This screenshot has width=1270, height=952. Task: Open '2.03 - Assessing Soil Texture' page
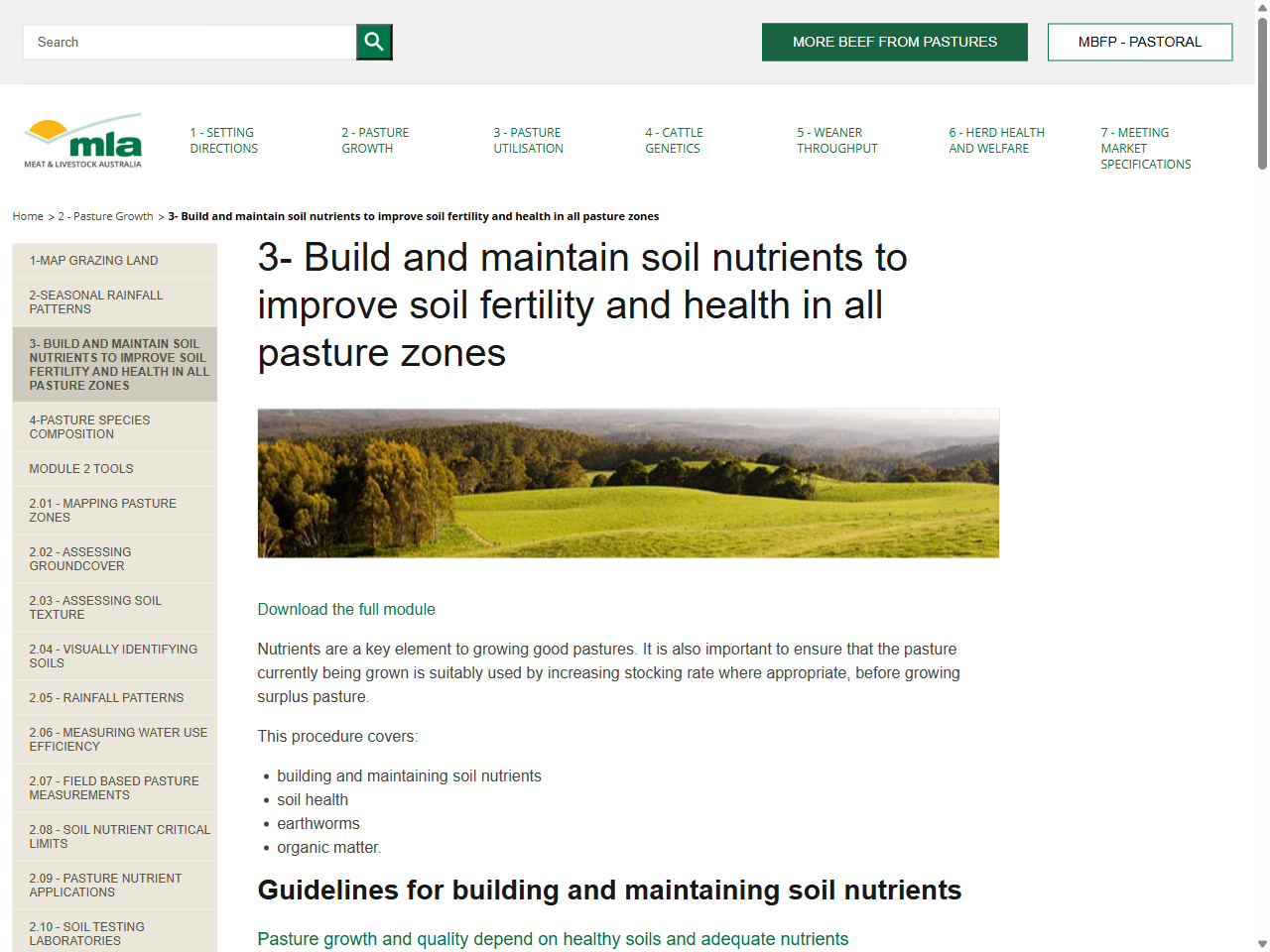click(94, 607)
